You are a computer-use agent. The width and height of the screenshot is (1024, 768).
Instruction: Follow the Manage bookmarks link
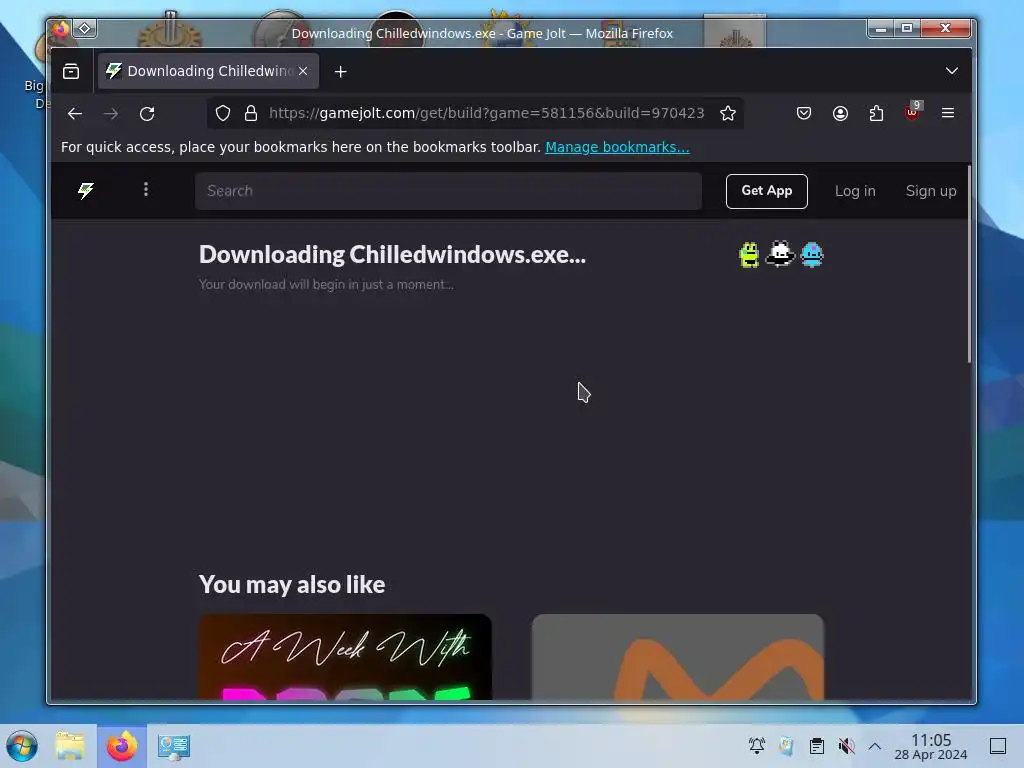coord(617,147)
